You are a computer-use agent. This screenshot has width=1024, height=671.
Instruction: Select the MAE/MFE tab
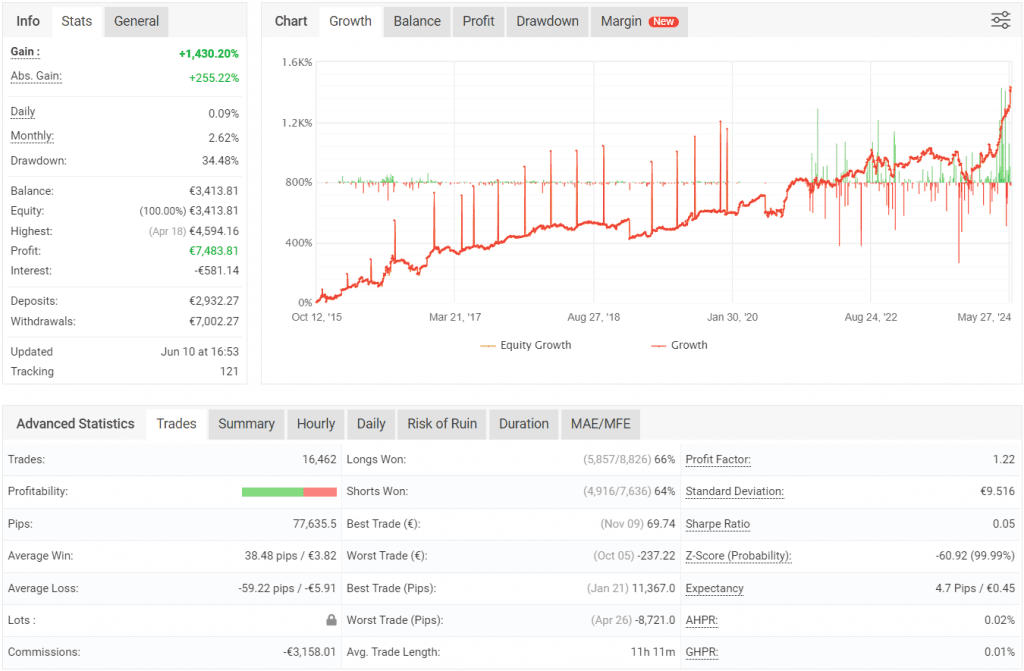[x=599, y=424]
